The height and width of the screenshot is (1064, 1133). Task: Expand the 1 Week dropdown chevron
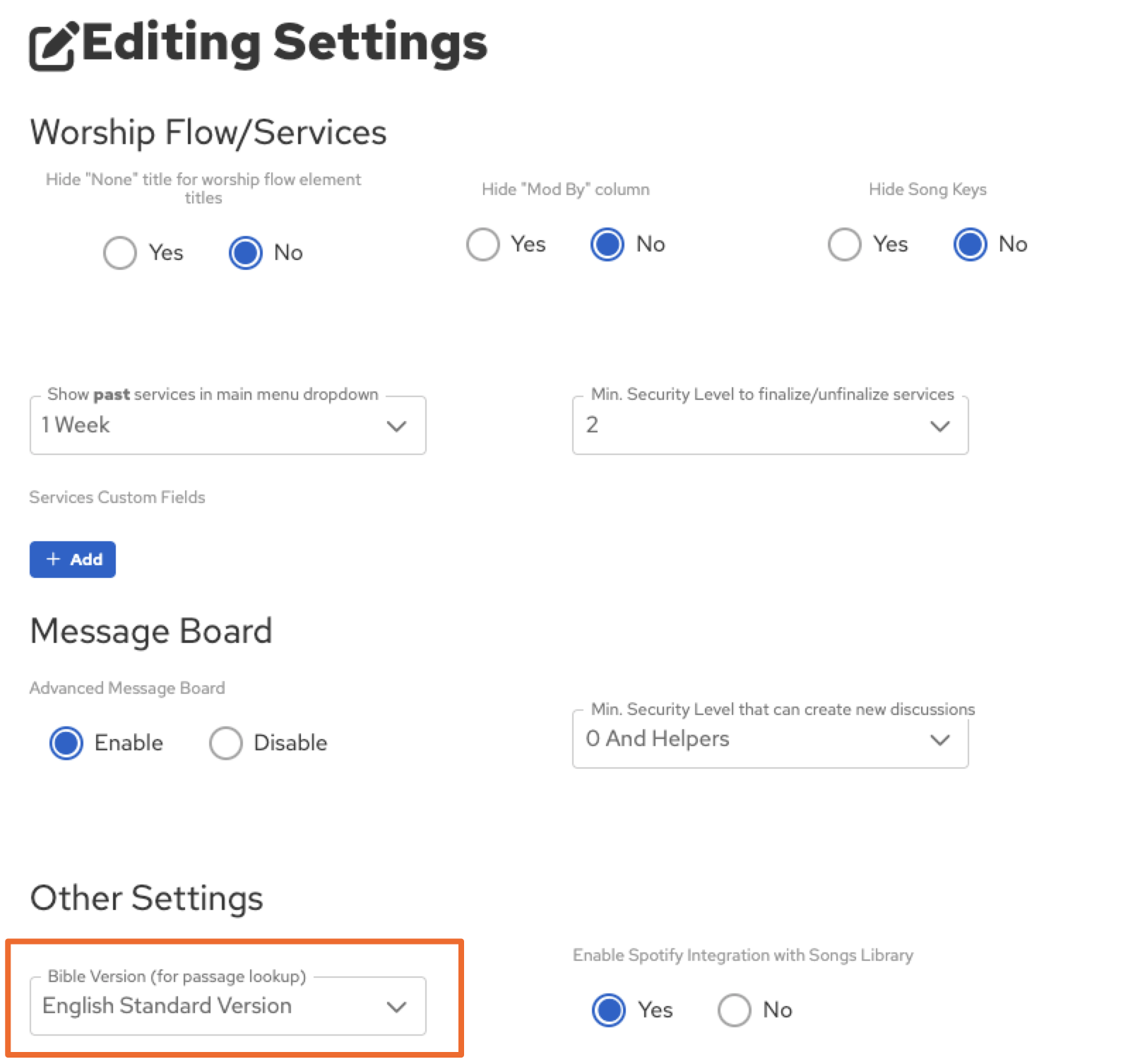click(x=397, y=426)
